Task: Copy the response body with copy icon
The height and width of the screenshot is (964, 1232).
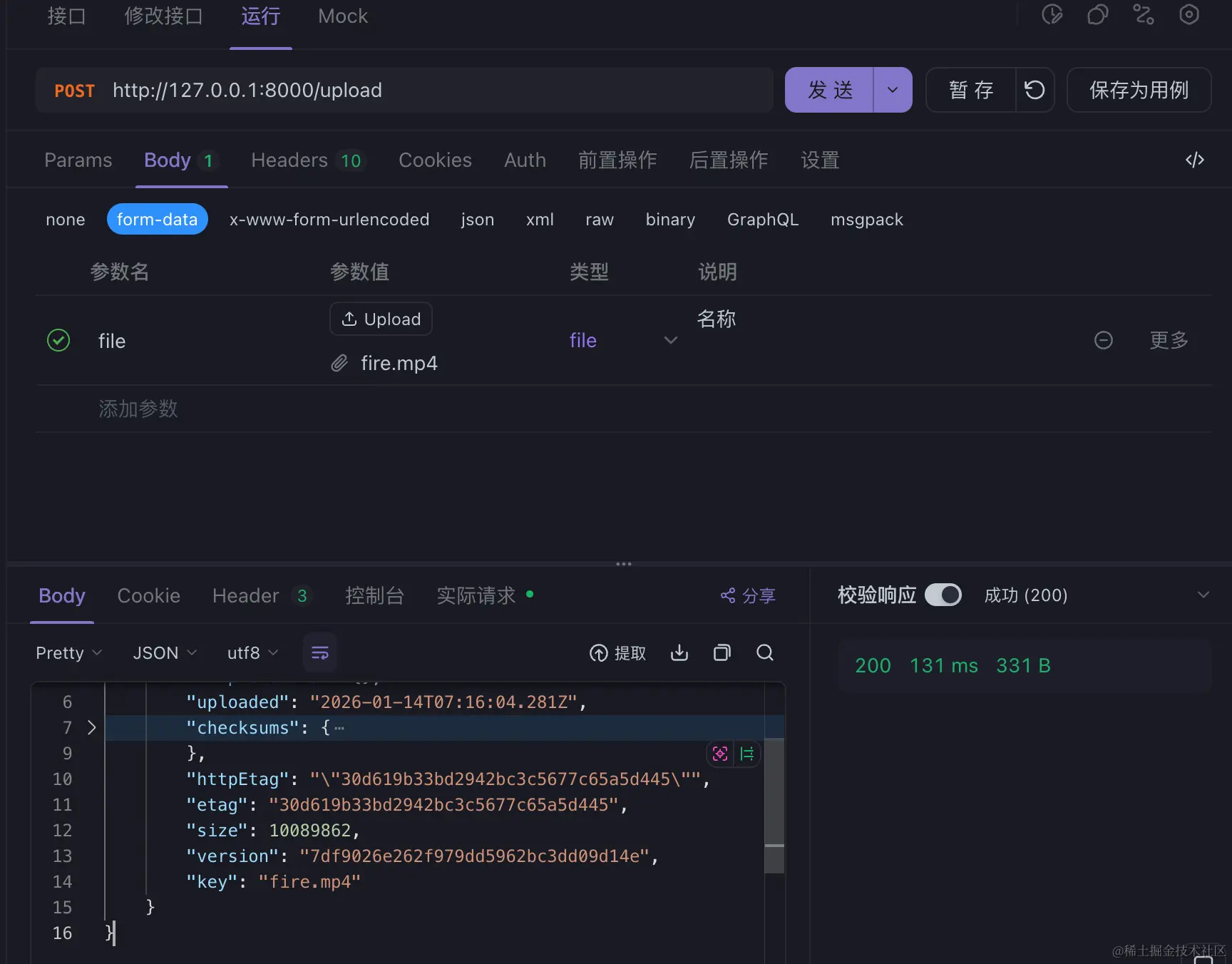Action: pyautogui.click(x=722, y=652)
